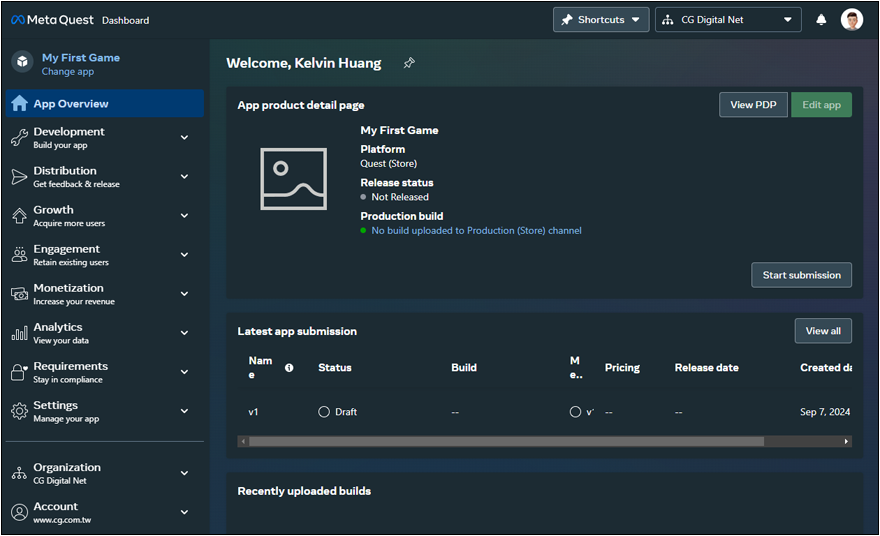
Task: Click the Engagement people icon
Action: point(20,255)
